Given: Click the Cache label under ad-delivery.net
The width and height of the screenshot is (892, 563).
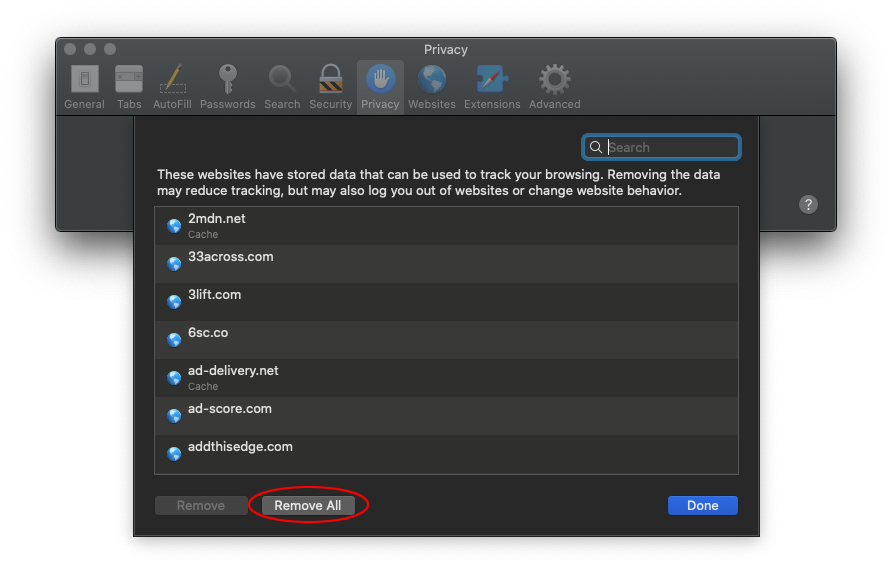Looking at the screenshot, I should [x=203, y=386].
